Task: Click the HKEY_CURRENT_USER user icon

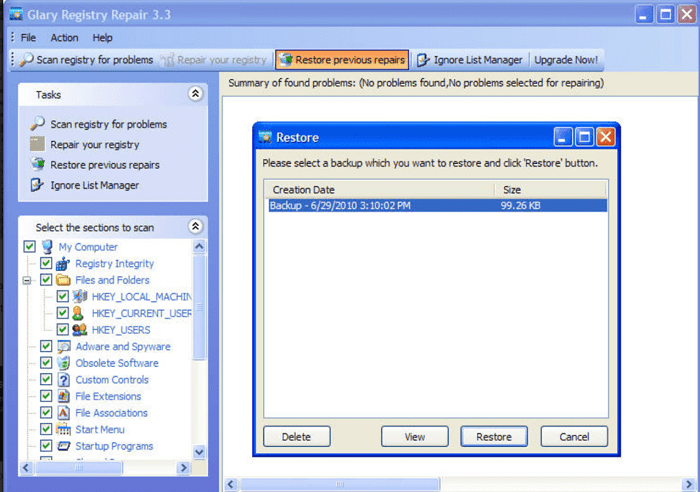Action: point(78,313)
